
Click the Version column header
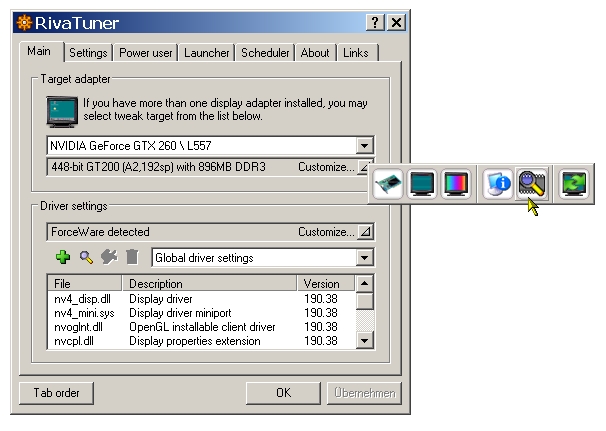326,284
